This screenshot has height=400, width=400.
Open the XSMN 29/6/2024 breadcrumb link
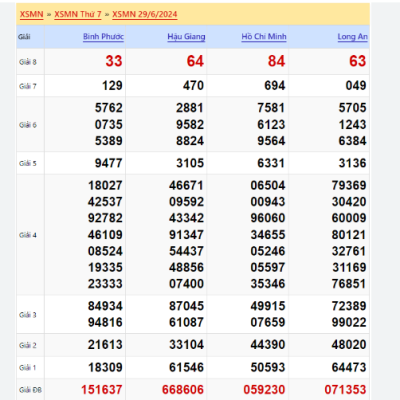(145, 14)
